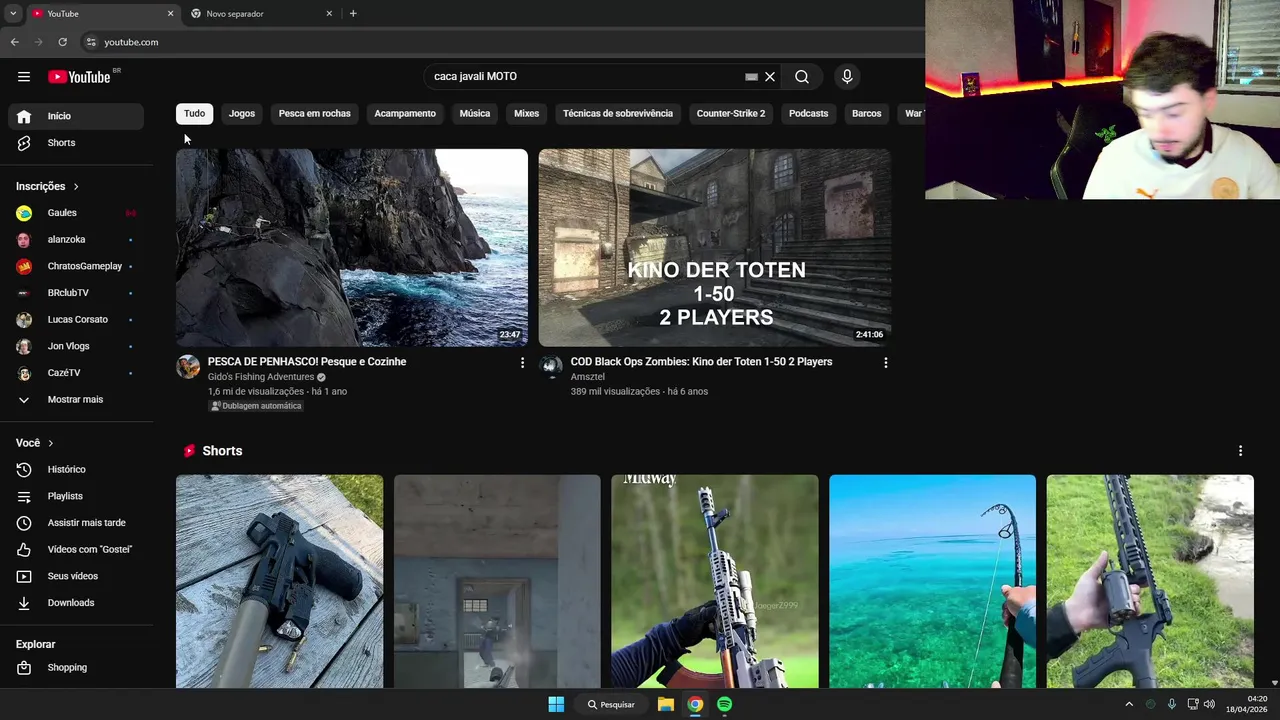Select Técnicas de sobrevivência chip

click(618, 114)
